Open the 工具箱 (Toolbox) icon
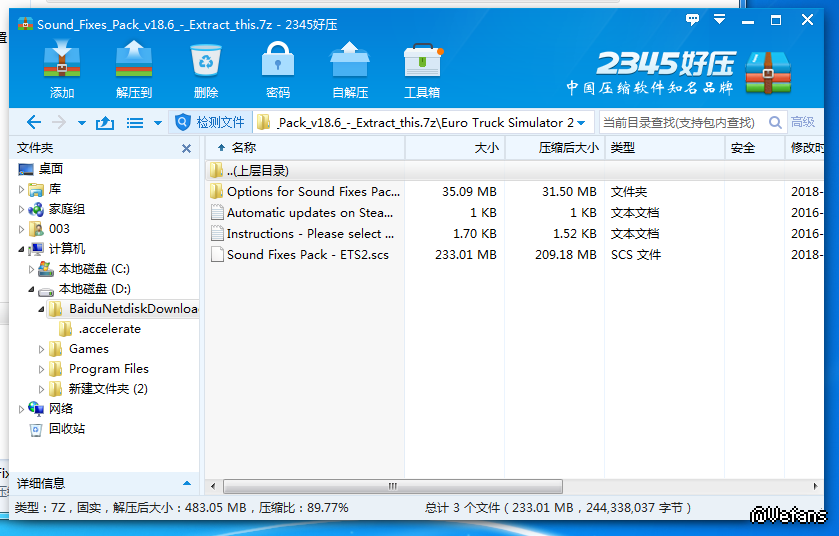 point(422,70)
